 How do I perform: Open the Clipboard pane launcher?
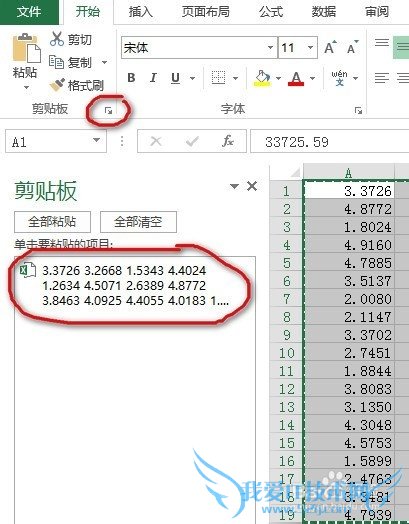pos(108,111)
